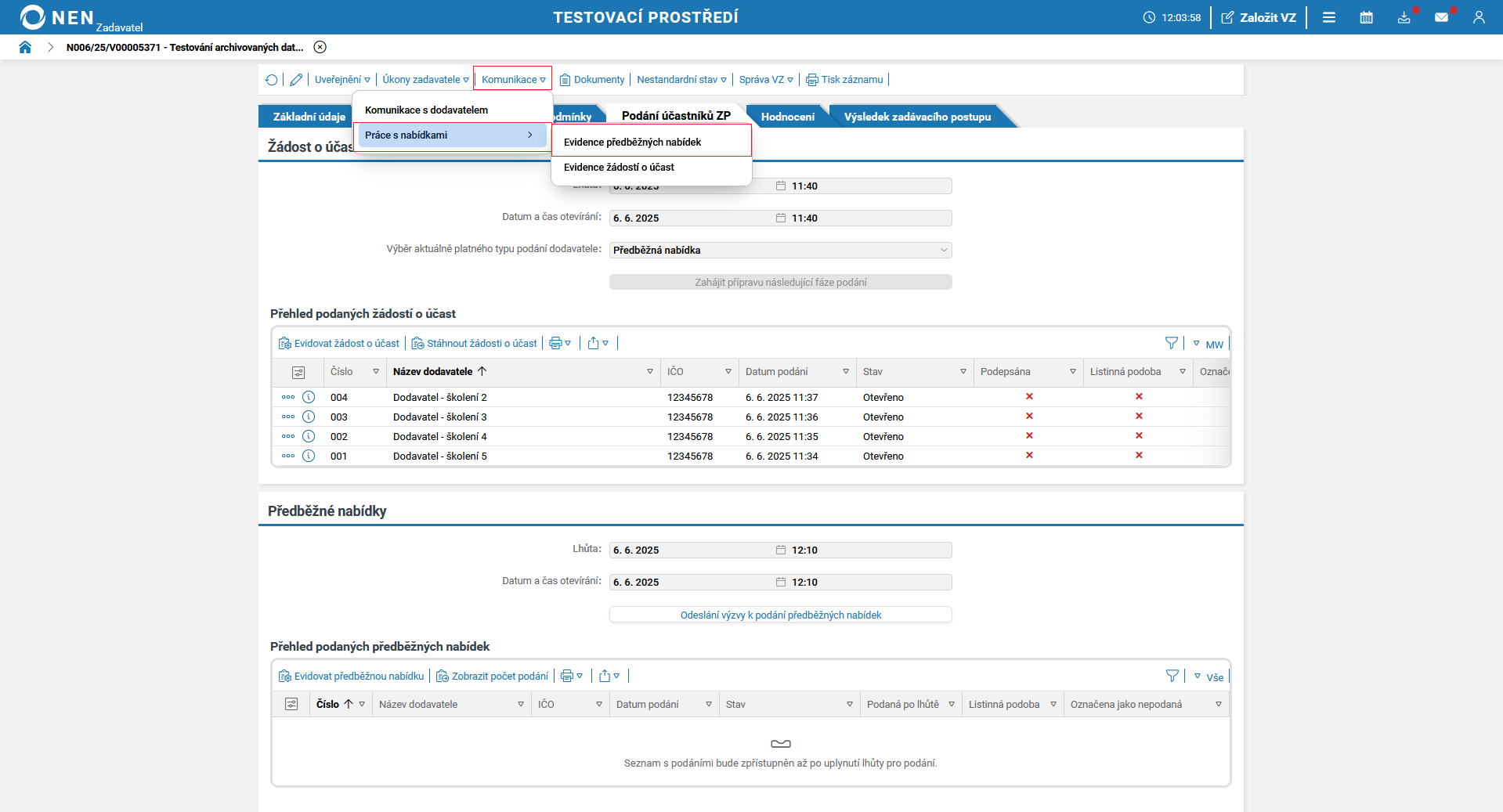Viewport: 1503px width, 812px height.
Task: Close the N006/25/V00005371 breadcrumb tab
Action: (x=320, y=47)
